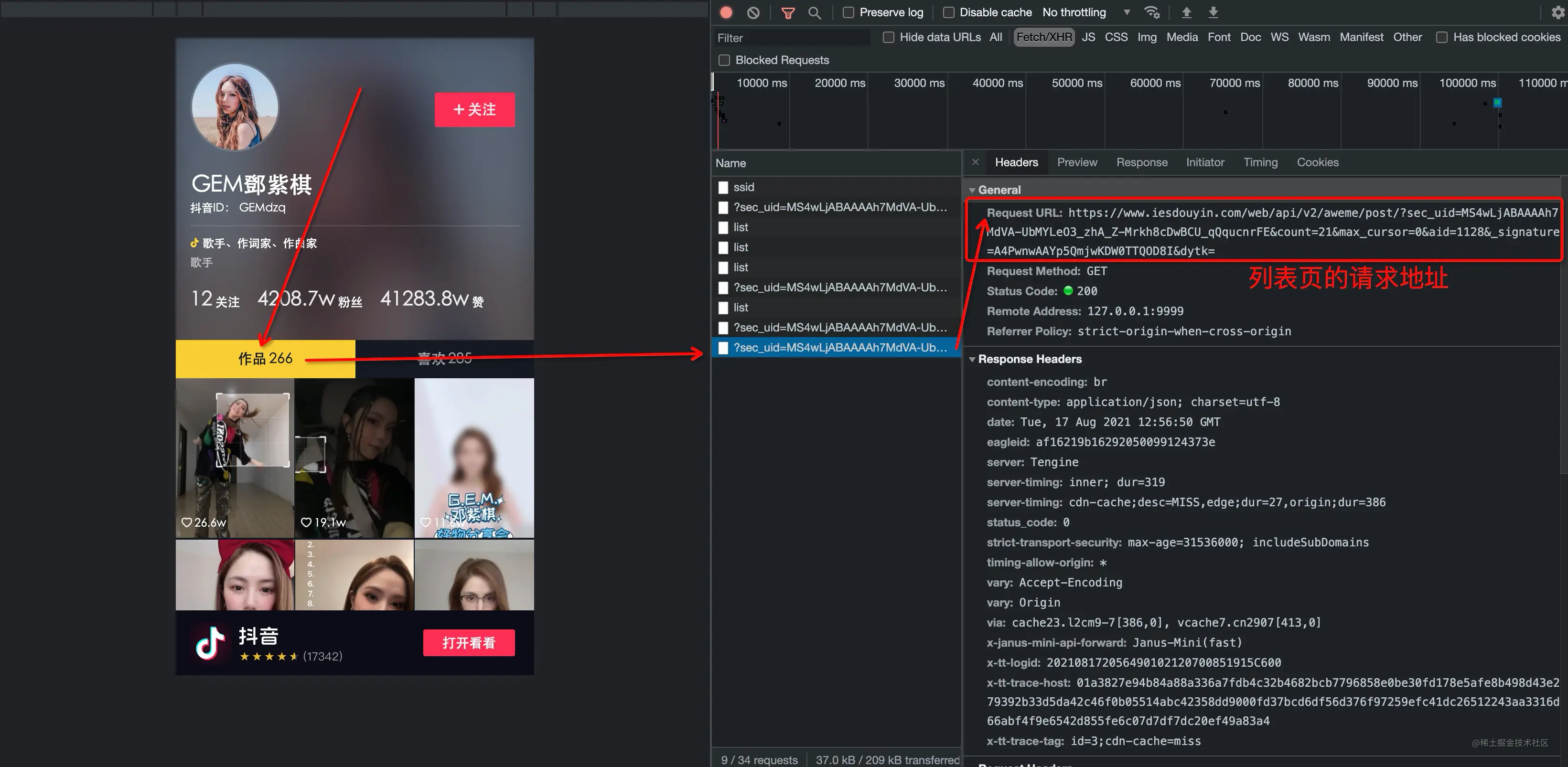The image size is (1568, 767).
Task: Open network conditions wifi icon
Action: coord(1152,12)
